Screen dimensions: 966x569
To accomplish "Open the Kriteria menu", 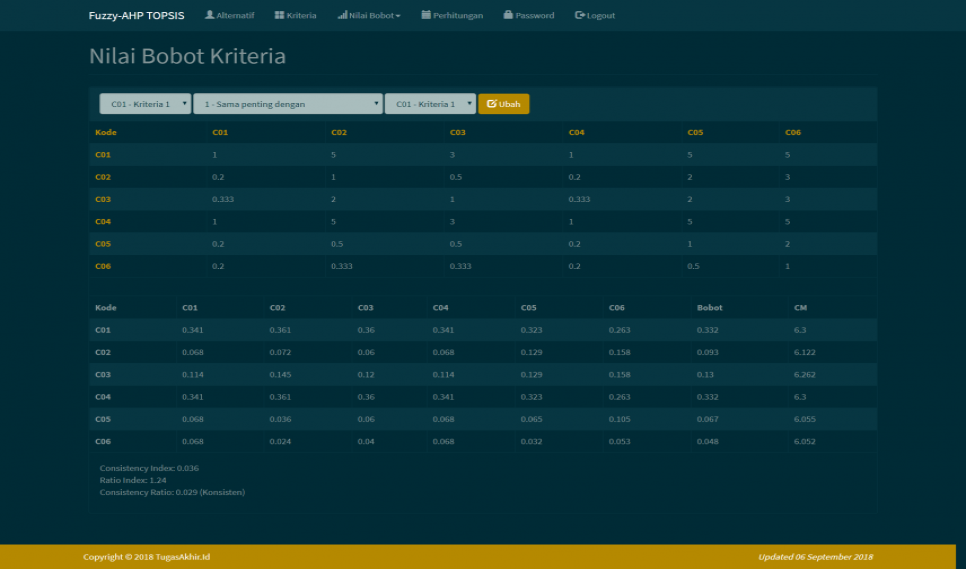I will tap(296, 15).
